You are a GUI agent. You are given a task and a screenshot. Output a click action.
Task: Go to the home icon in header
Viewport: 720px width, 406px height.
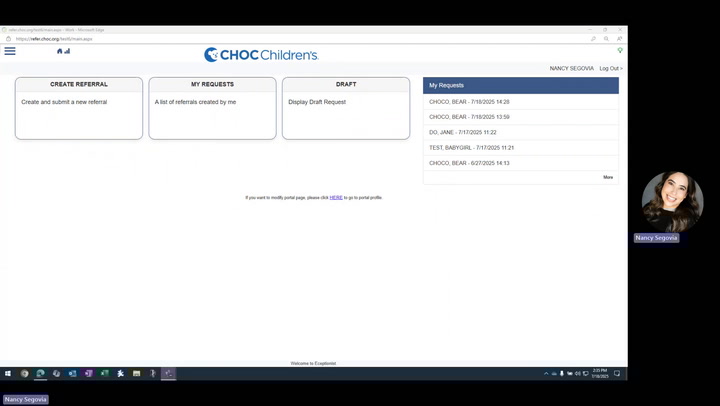[x=59, y=51]
